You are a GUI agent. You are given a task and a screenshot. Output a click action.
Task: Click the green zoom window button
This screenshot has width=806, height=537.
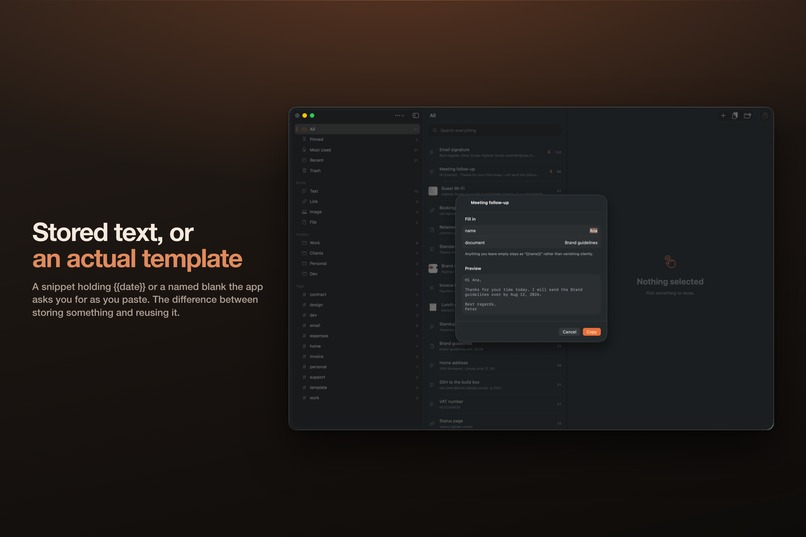pos(312,116)
